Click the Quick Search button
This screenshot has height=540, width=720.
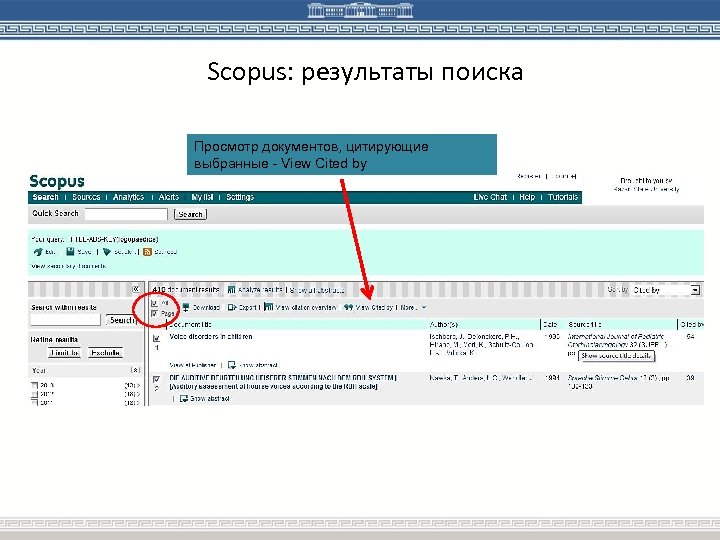(x=190, y=214)
